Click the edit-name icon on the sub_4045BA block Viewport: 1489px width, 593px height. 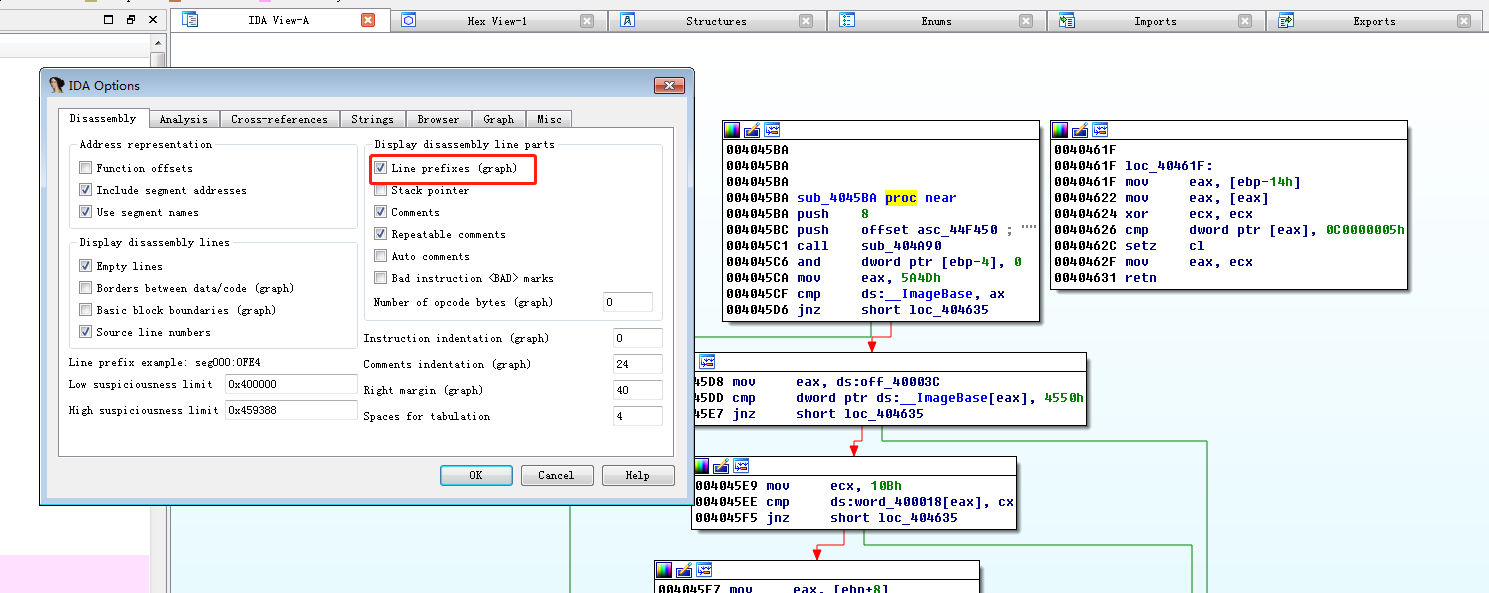[x=752, y=130]
